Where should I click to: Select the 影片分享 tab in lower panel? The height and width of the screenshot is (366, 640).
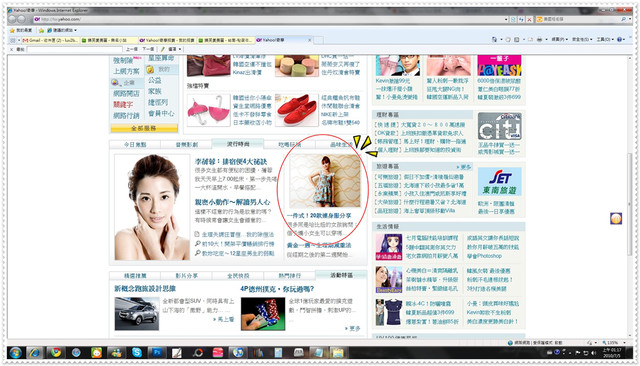[x=187, y=276]
